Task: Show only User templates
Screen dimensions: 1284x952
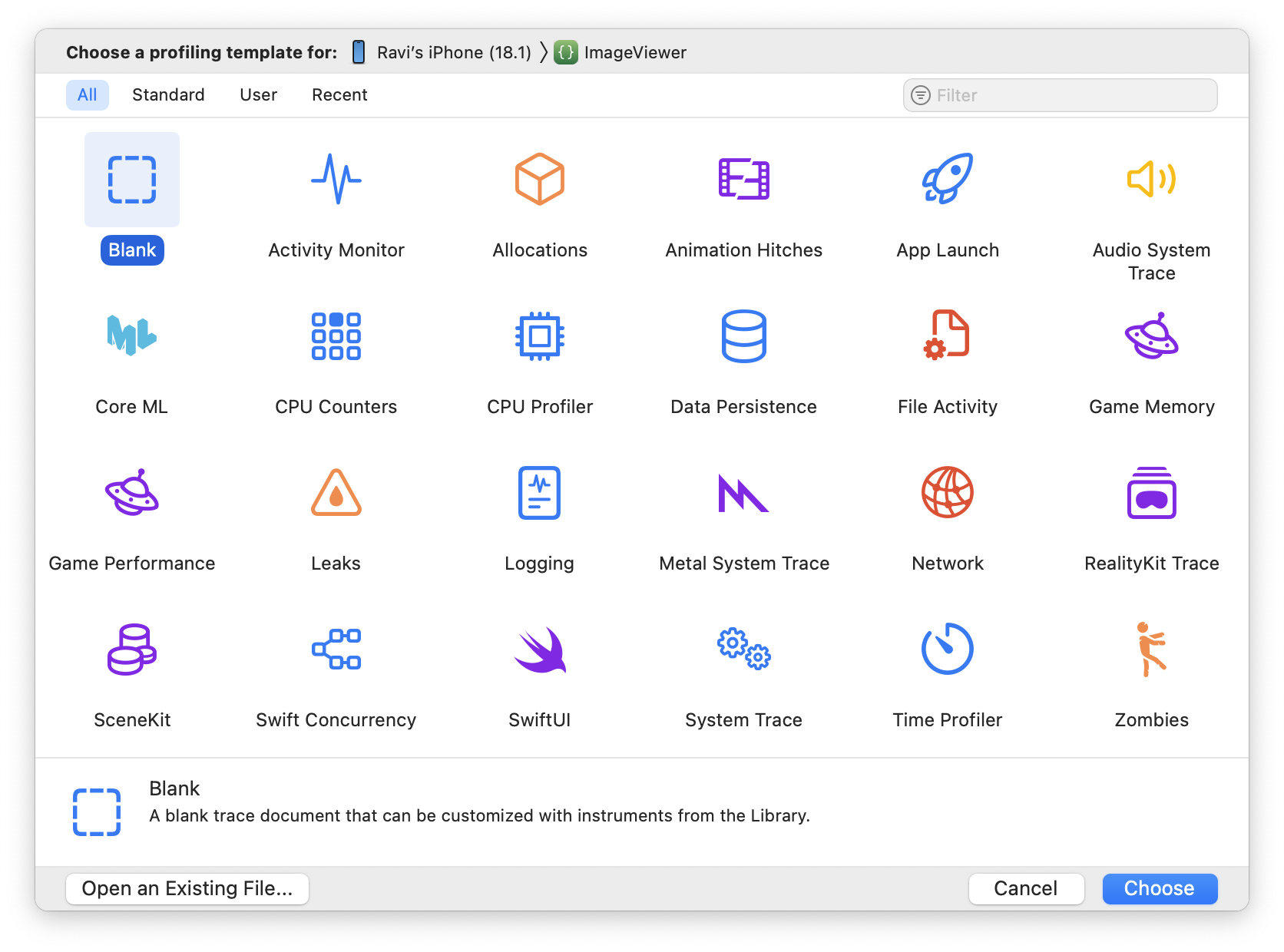Action: (258, 94)
